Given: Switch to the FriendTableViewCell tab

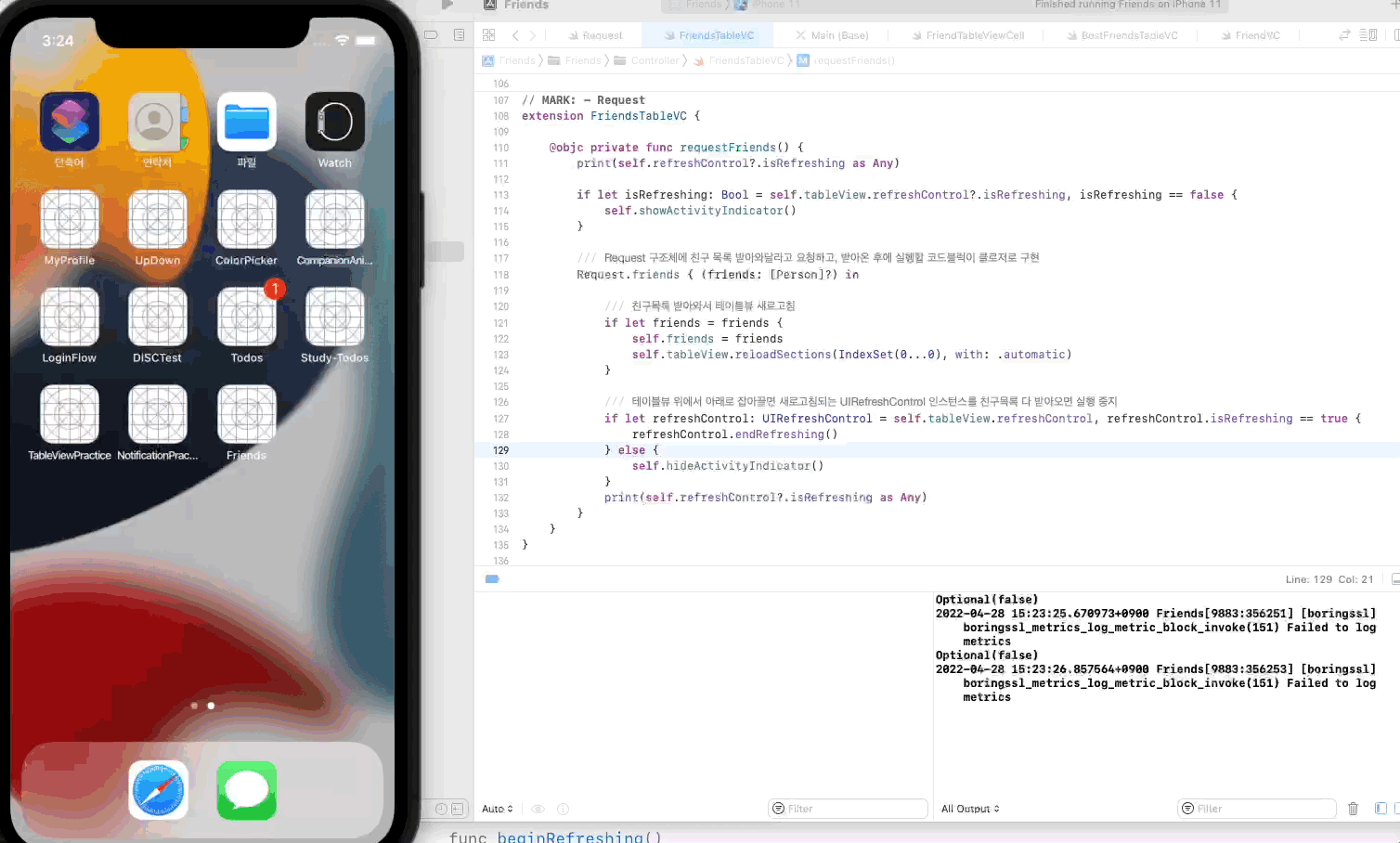Looking at the screenshot, I should click(967, 35).
